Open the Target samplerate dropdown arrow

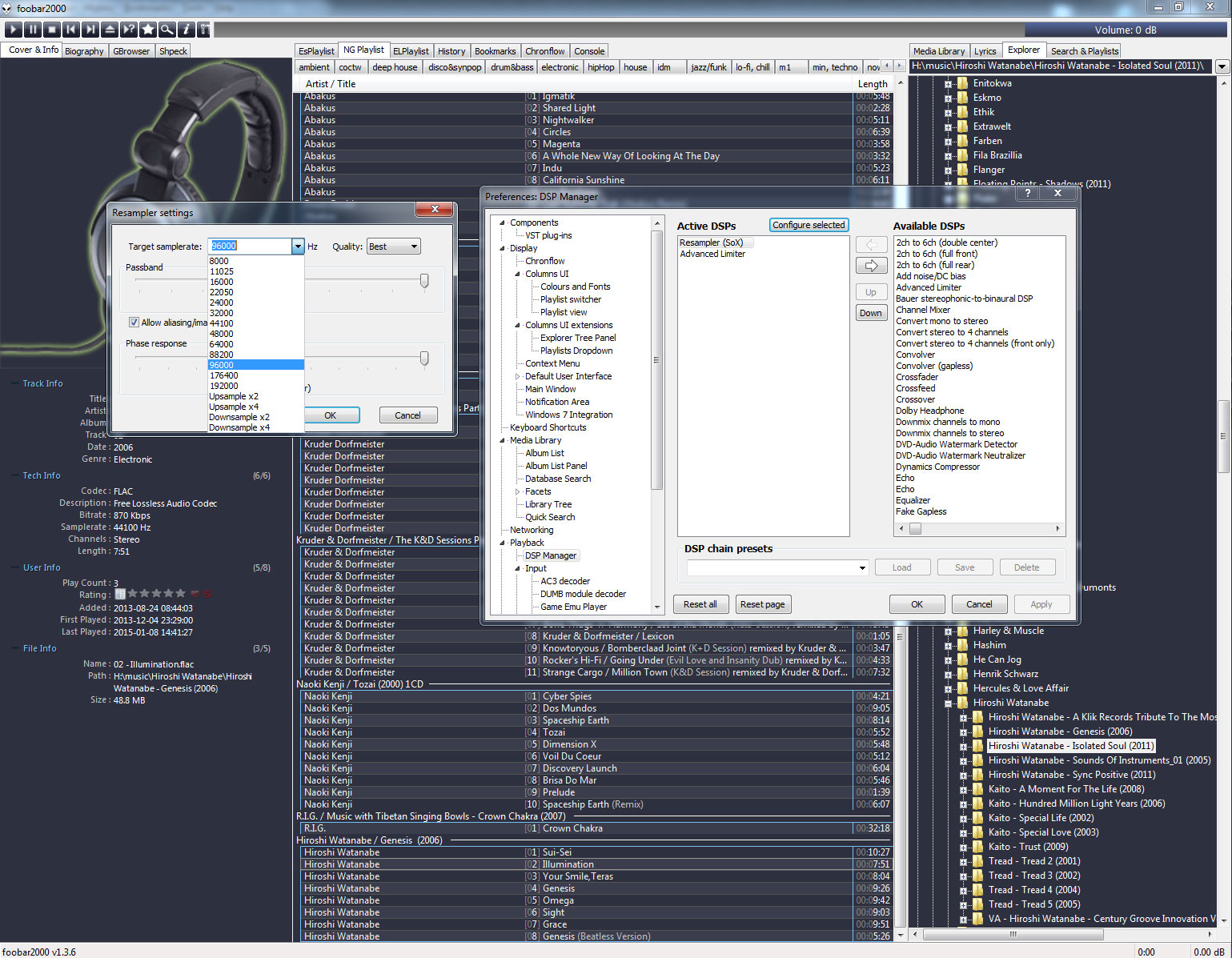tap(298, 247)
